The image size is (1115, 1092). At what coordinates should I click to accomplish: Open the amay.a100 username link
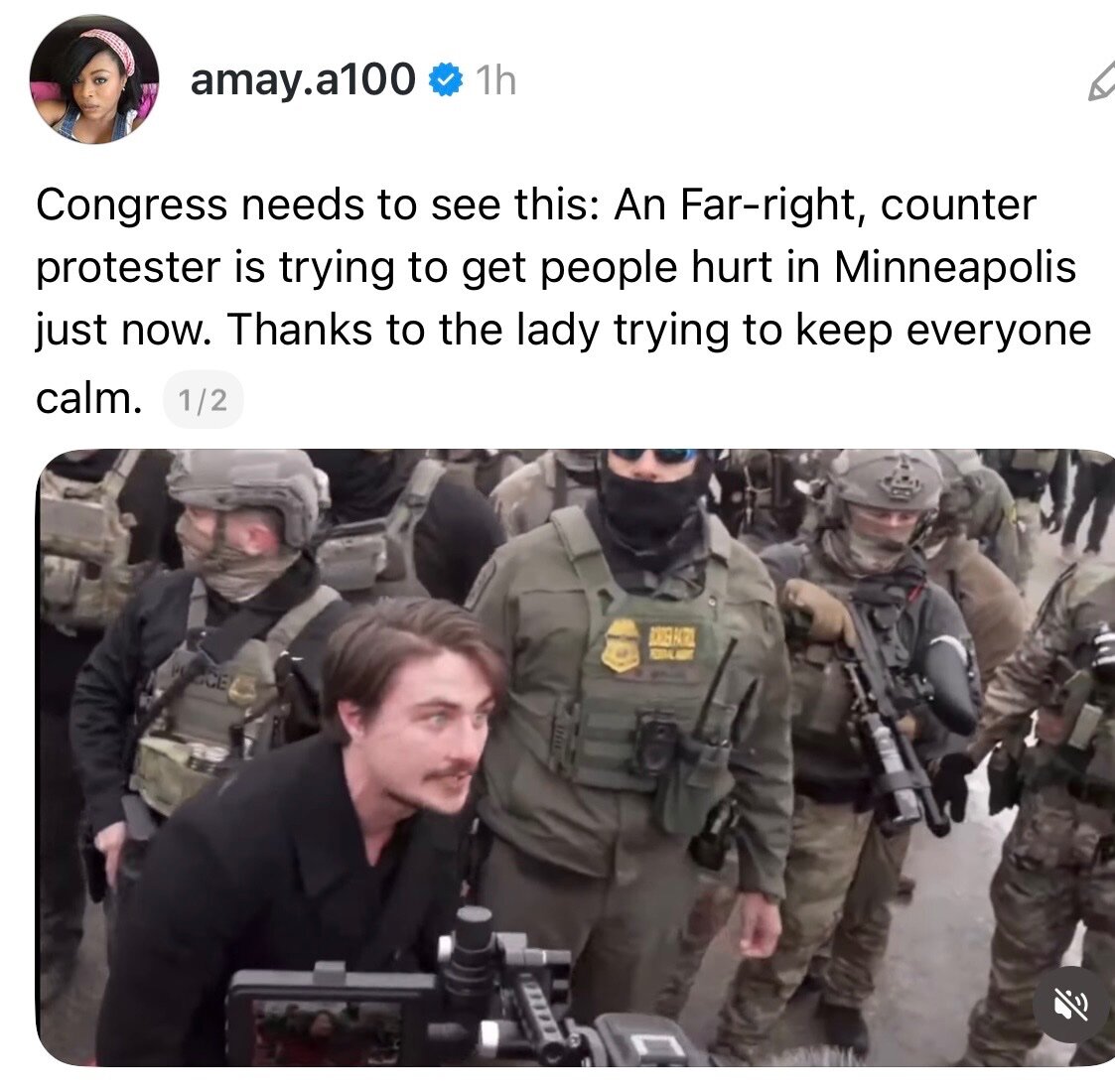coord(303,78)
